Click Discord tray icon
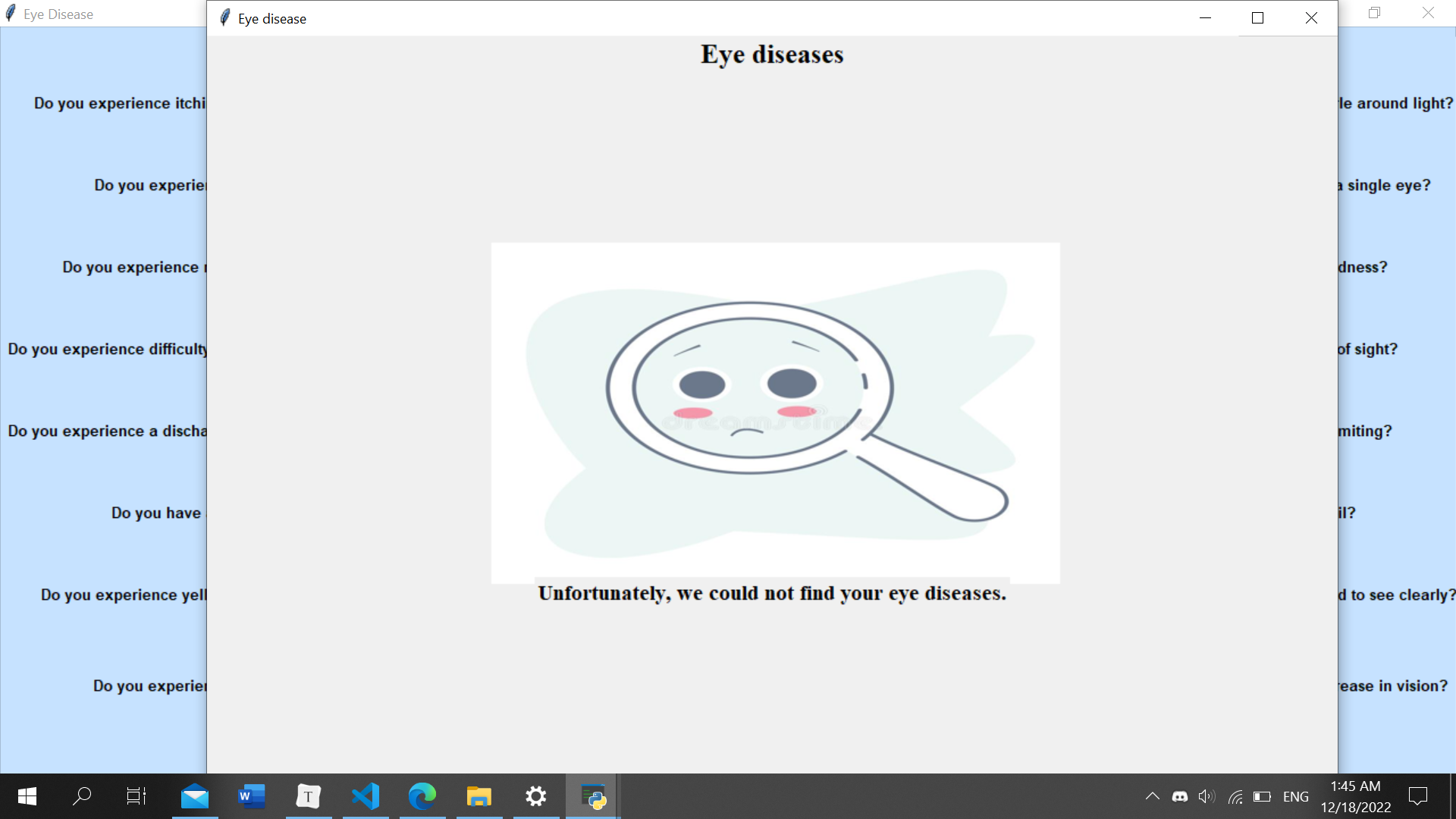 coord(1180,796)
